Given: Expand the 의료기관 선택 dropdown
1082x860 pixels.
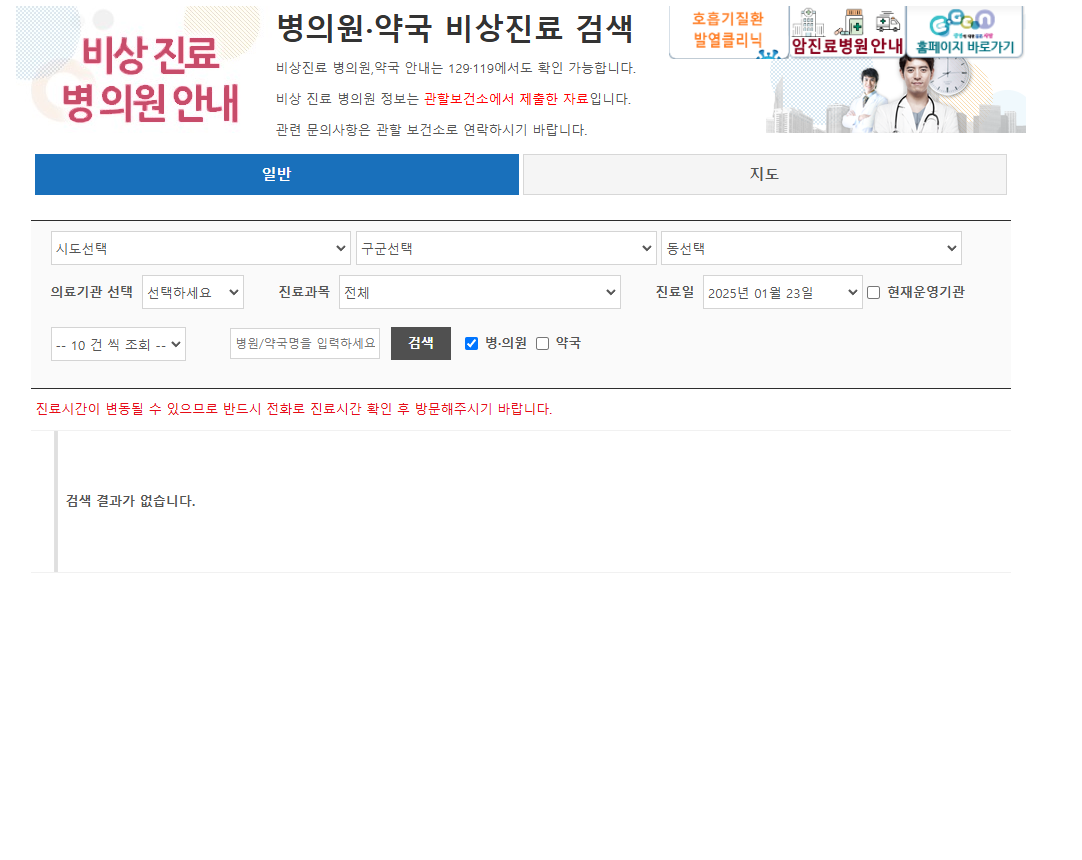Looking at the screenshot, I should pyautogui.click(x=193, y=293).
